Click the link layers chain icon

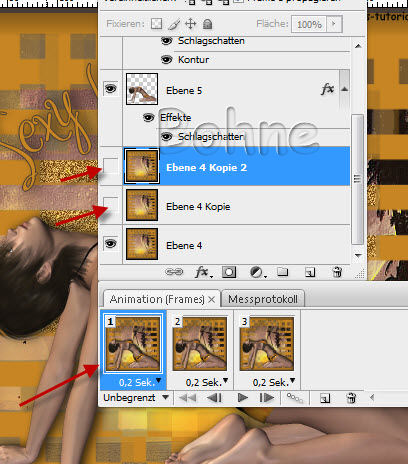tap(174, 272)
